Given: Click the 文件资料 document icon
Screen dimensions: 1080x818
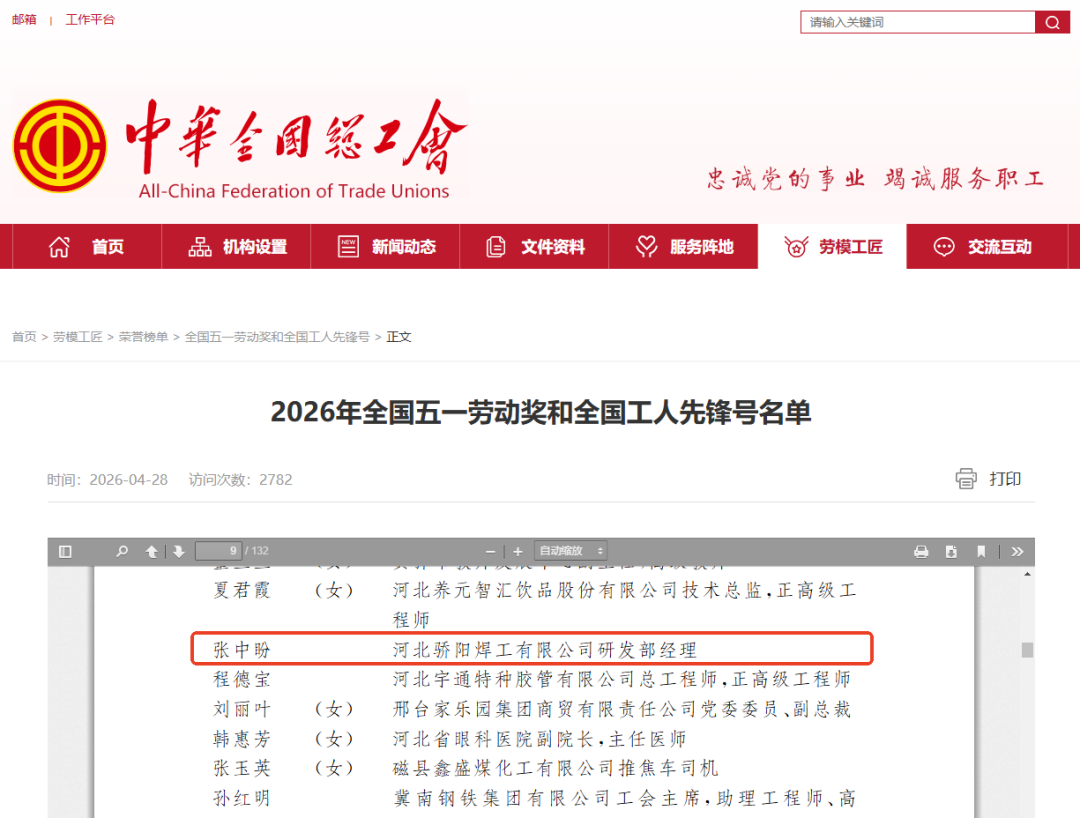Looking at the screenshot, I should coord(496,247).
